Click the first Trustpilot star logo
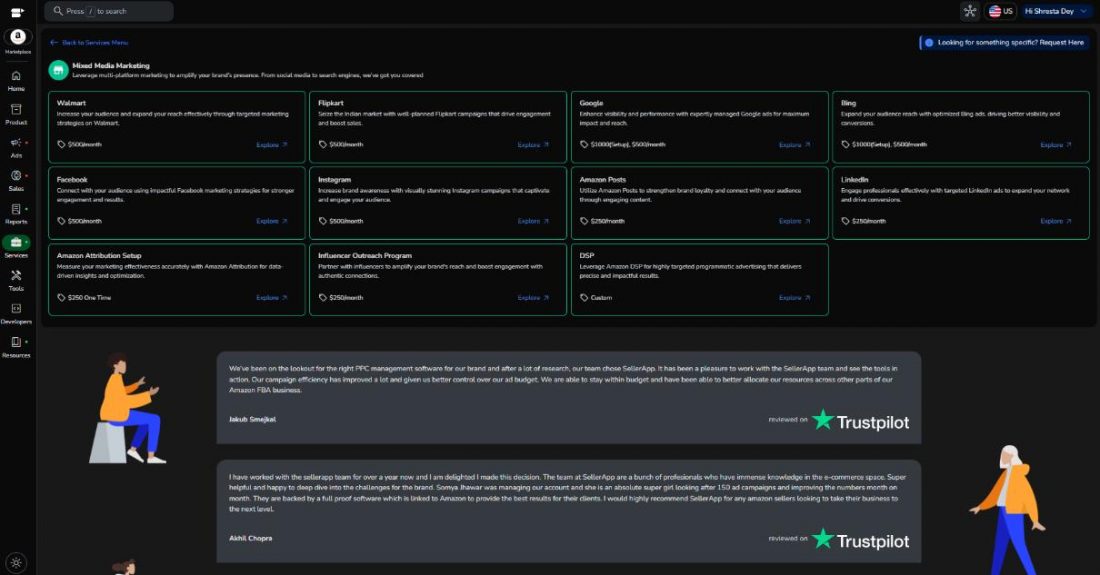This screenshot has height=575, width=1100. pos(823,419)
